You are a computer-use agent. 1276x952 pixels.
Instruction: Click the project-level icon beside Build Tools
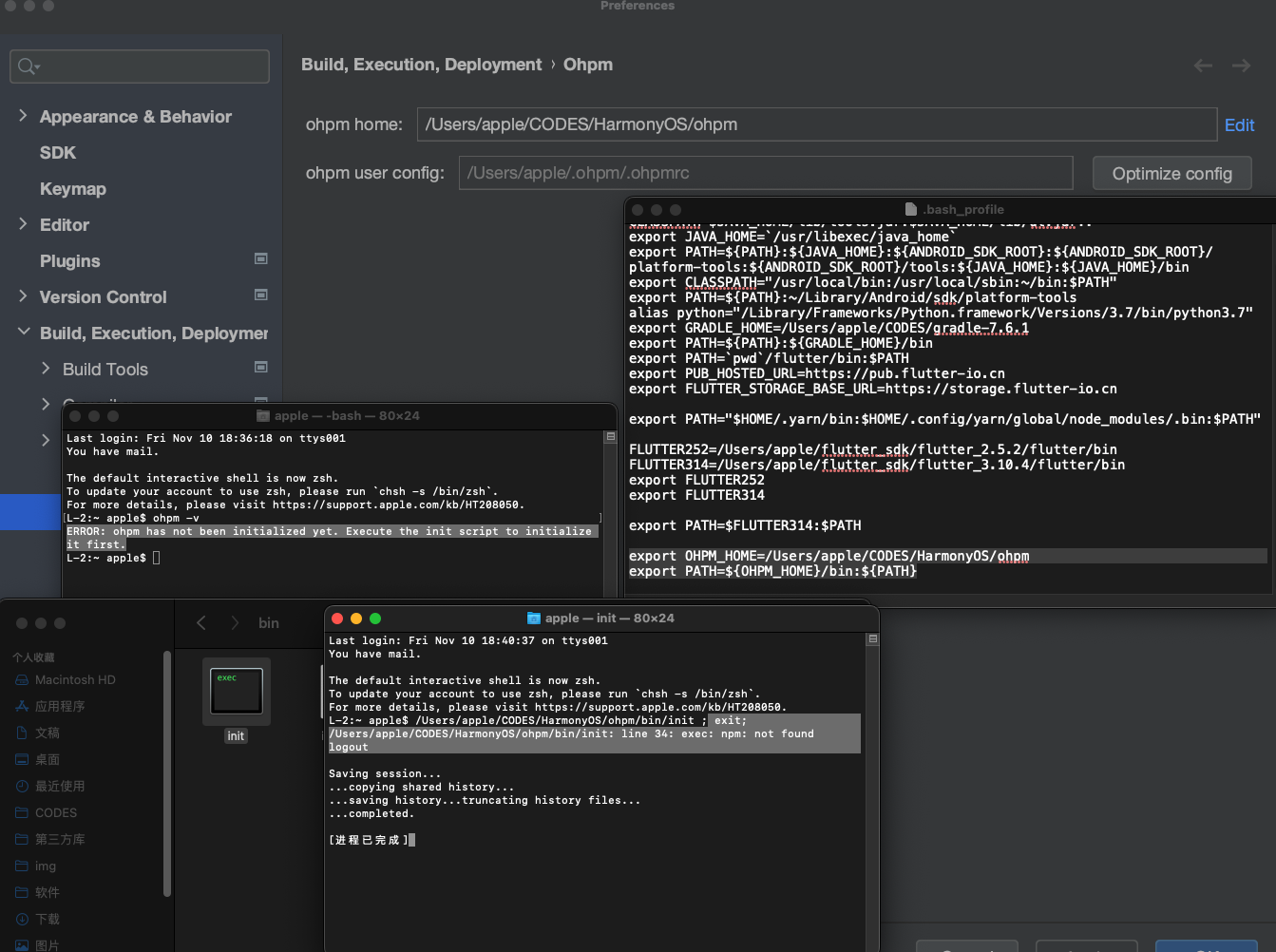[261, 367]
